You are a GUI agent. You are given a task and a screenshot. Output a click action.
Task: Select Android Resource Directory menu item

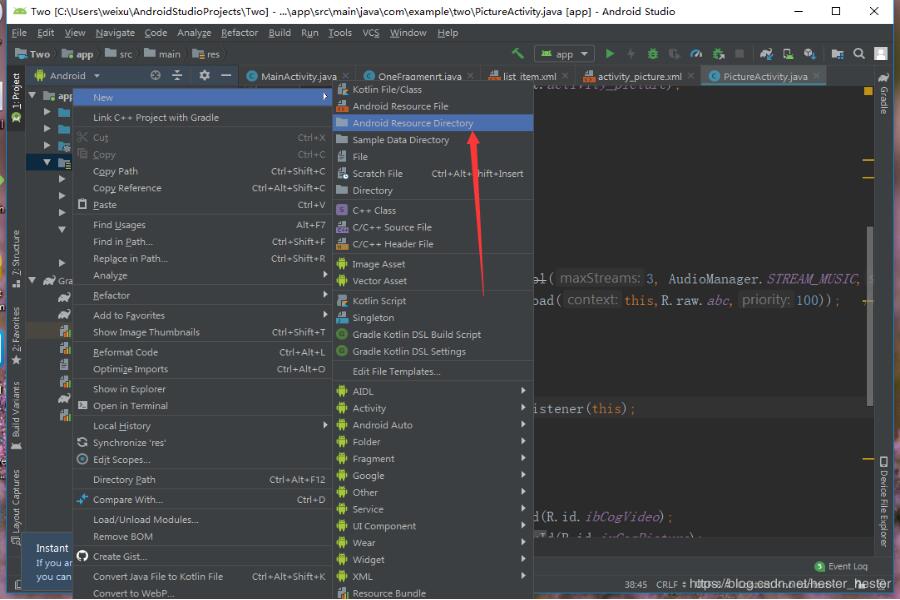point(433,123)
